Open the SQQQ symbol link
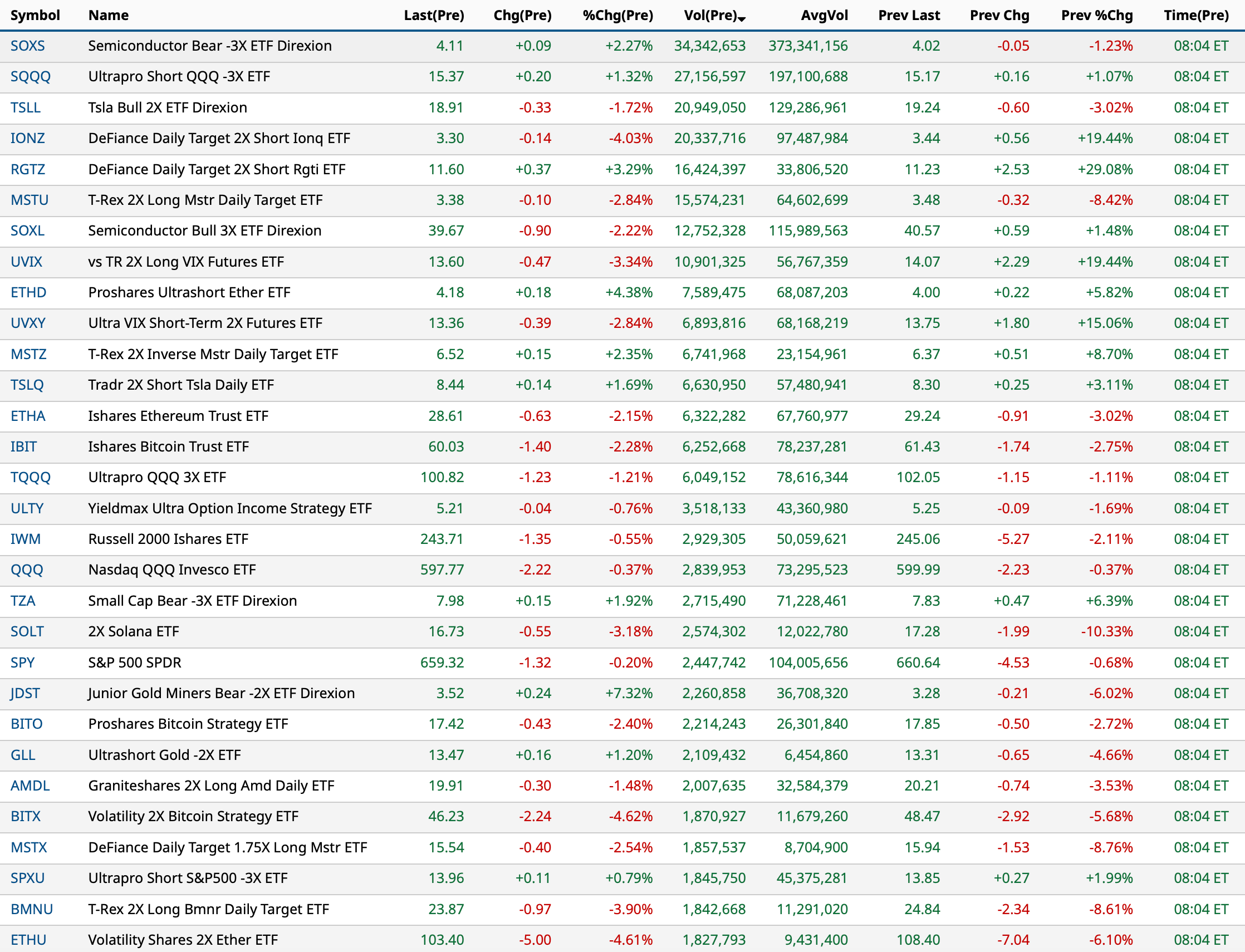The image size is (1245, 952). coord(31,76)
